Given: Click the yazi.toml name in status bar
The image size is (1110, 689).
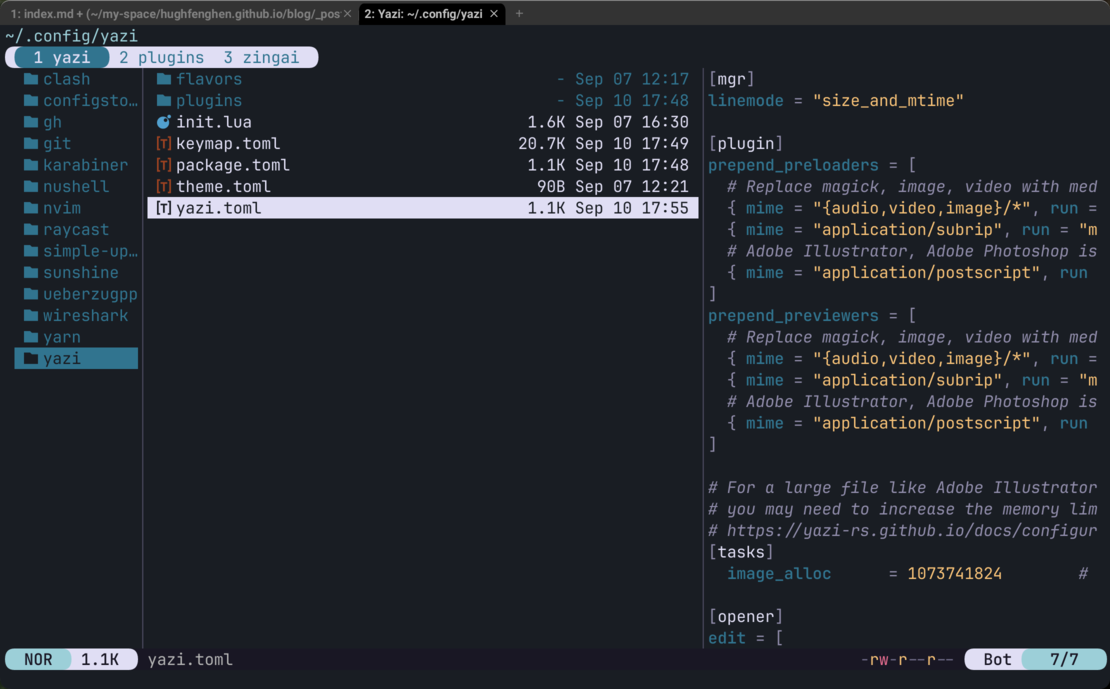Looking at the screenshot, I should pos(190,659).
